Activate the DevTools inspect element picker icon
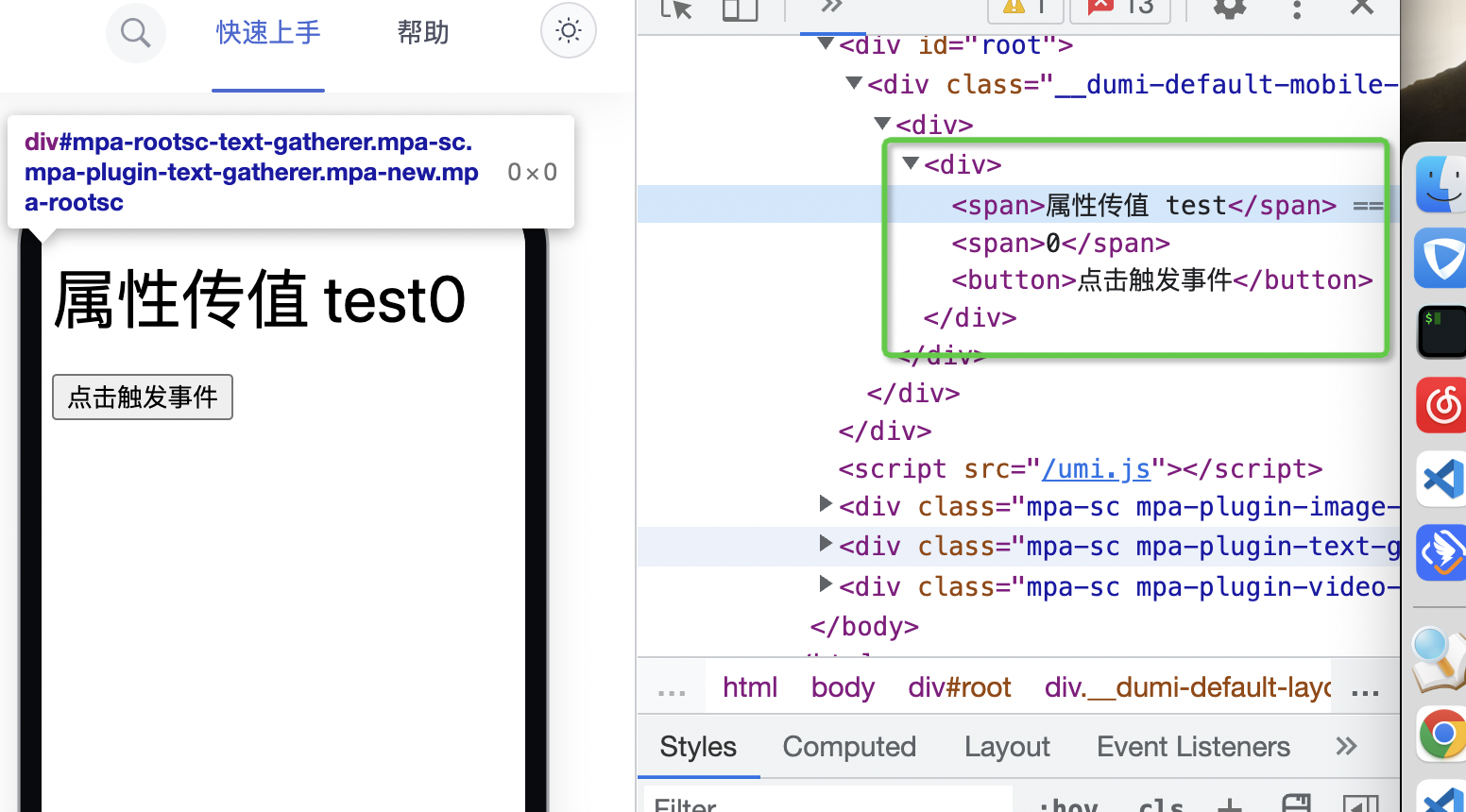 pos(676,8)
